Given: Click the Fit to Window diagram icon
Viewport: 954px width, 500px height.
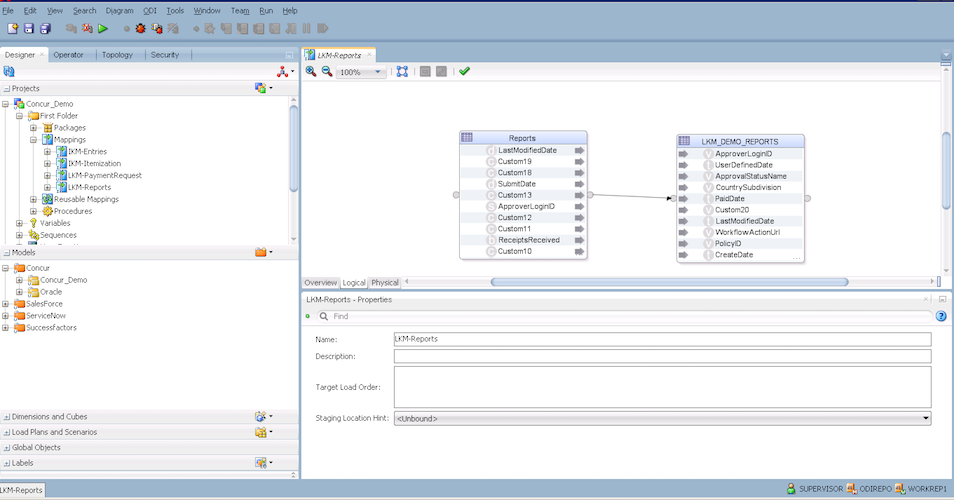Looking at the screenshot, I should [x=402, y=71].
